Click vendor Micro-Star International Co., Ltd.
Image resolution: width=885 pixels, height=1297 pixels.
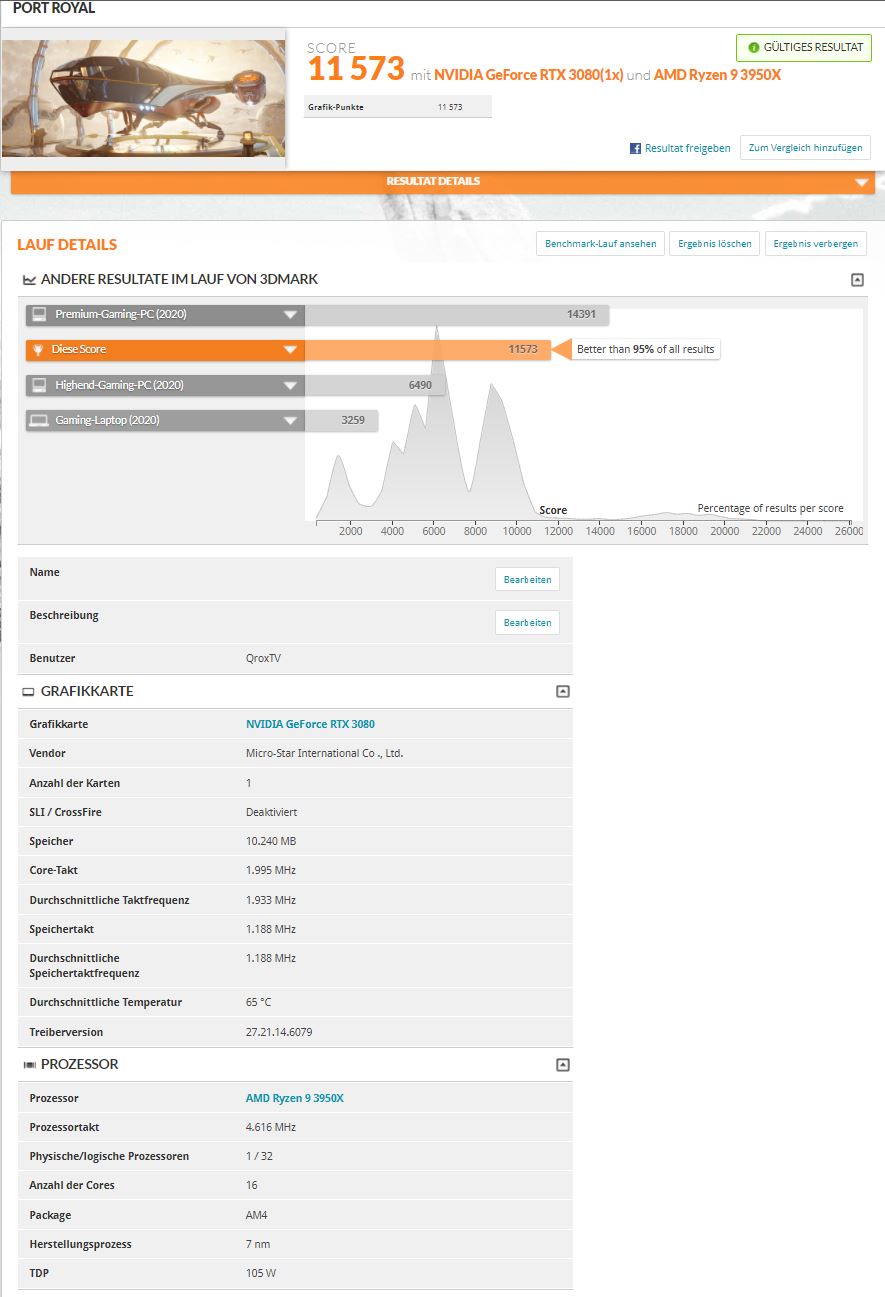(x=324, y=753)
